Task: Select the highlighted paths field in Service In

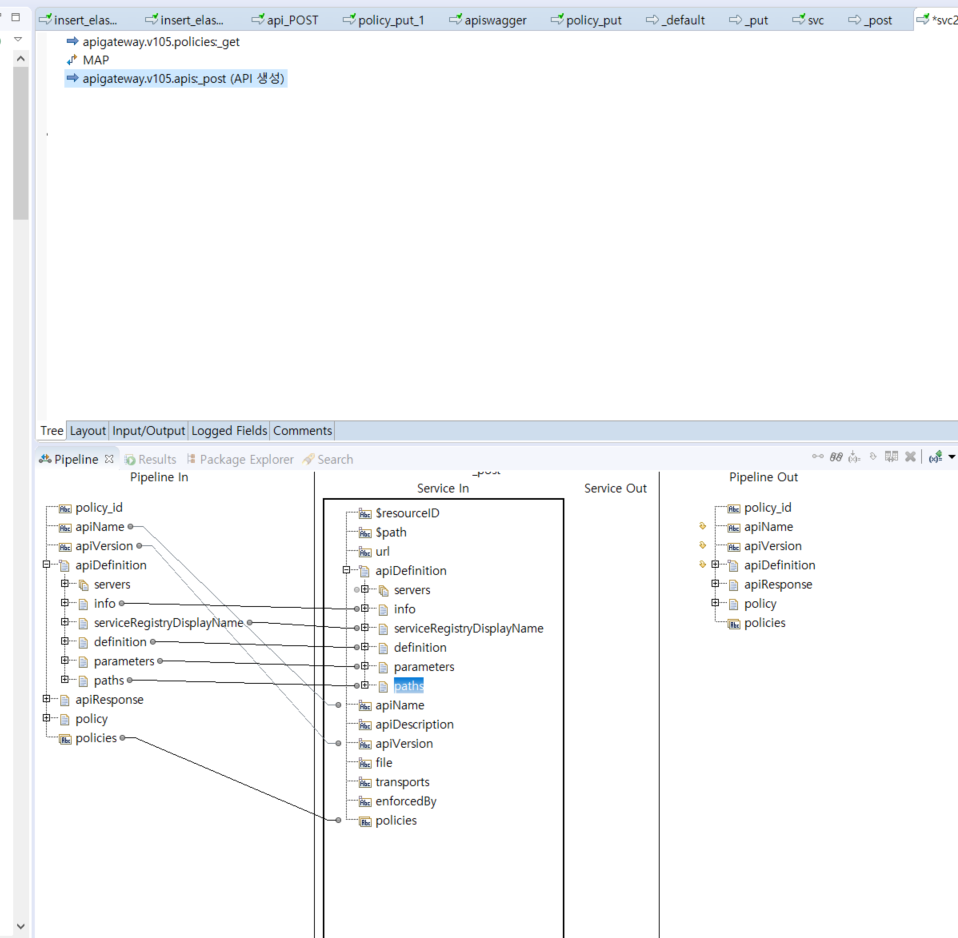Action: 408,686
